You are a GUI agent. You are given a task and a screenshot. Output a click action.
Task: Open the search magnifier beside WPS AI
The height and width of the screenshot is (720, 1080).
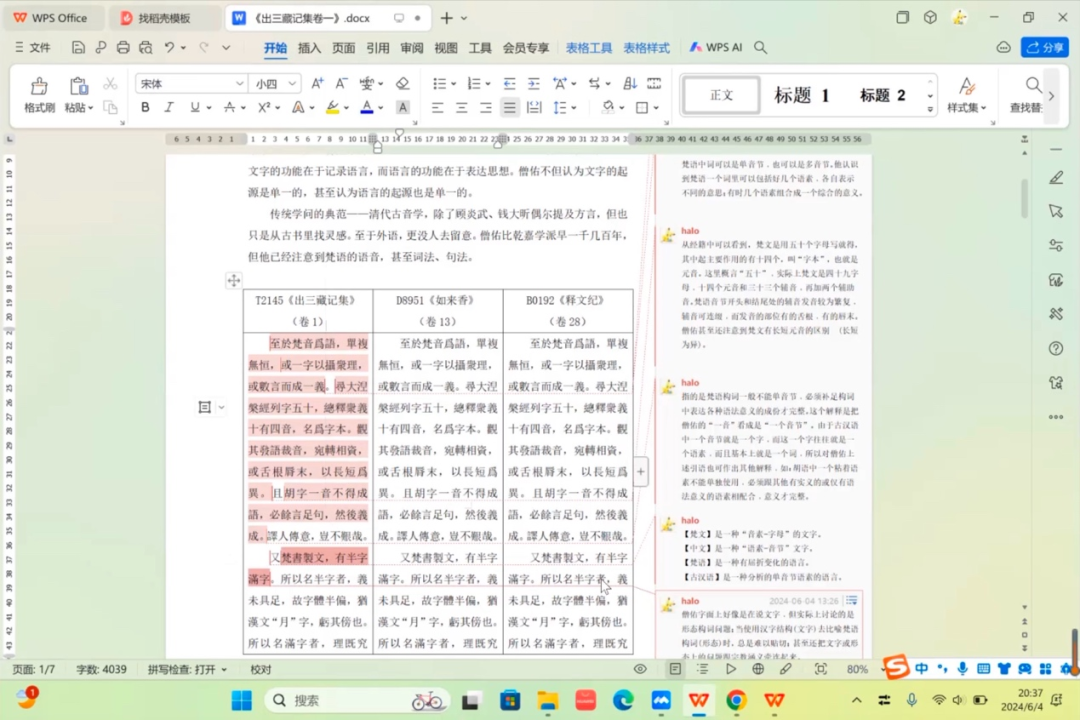[x=760, y=48]
